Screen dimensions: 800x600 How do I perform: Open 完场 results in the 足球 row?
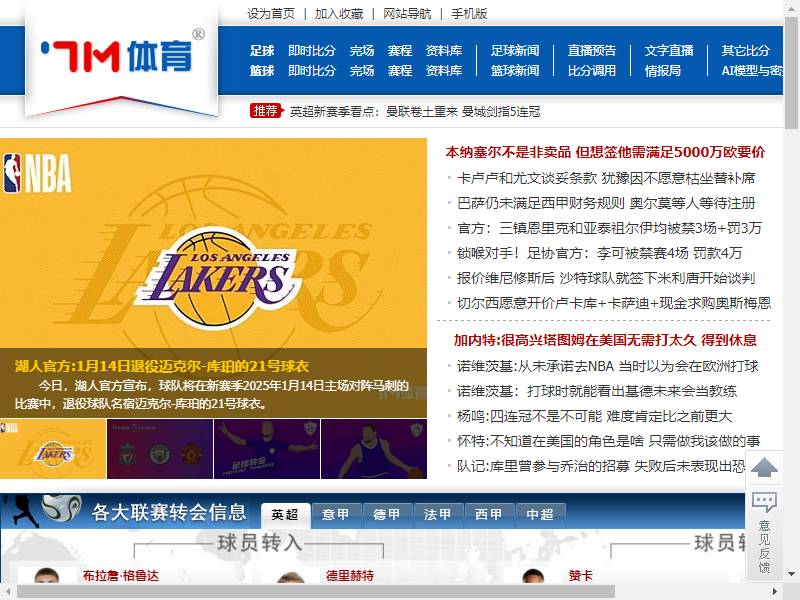click(362, 51)
